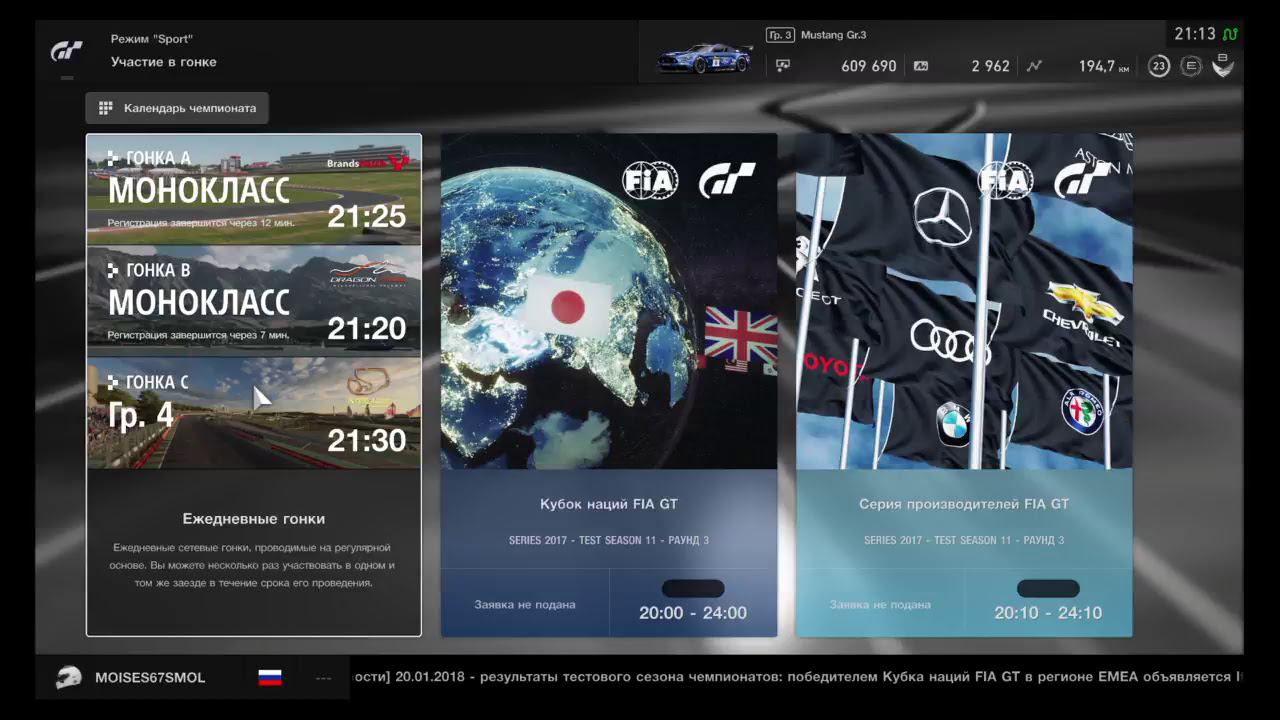The height and width of the screenshot is (720, 1280).
Task: Click the 609 690 credits value
Action: [869, 66]
